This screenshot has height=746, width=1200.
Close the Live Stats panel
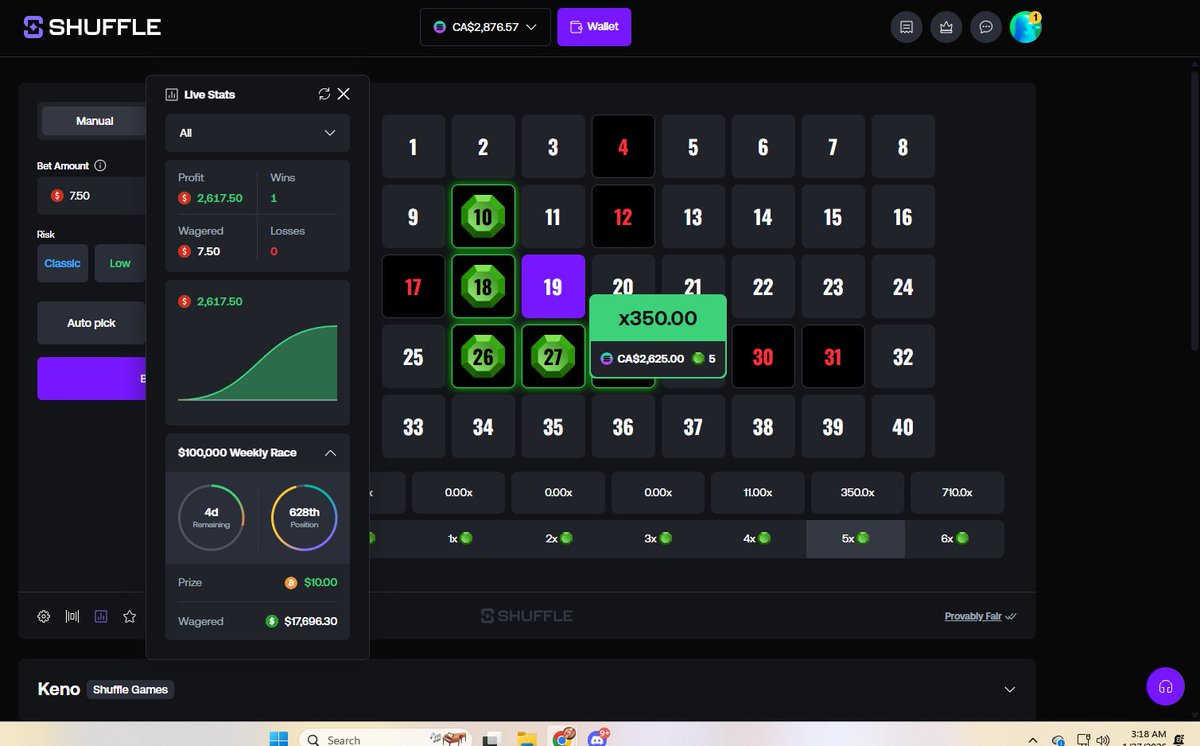343,94
